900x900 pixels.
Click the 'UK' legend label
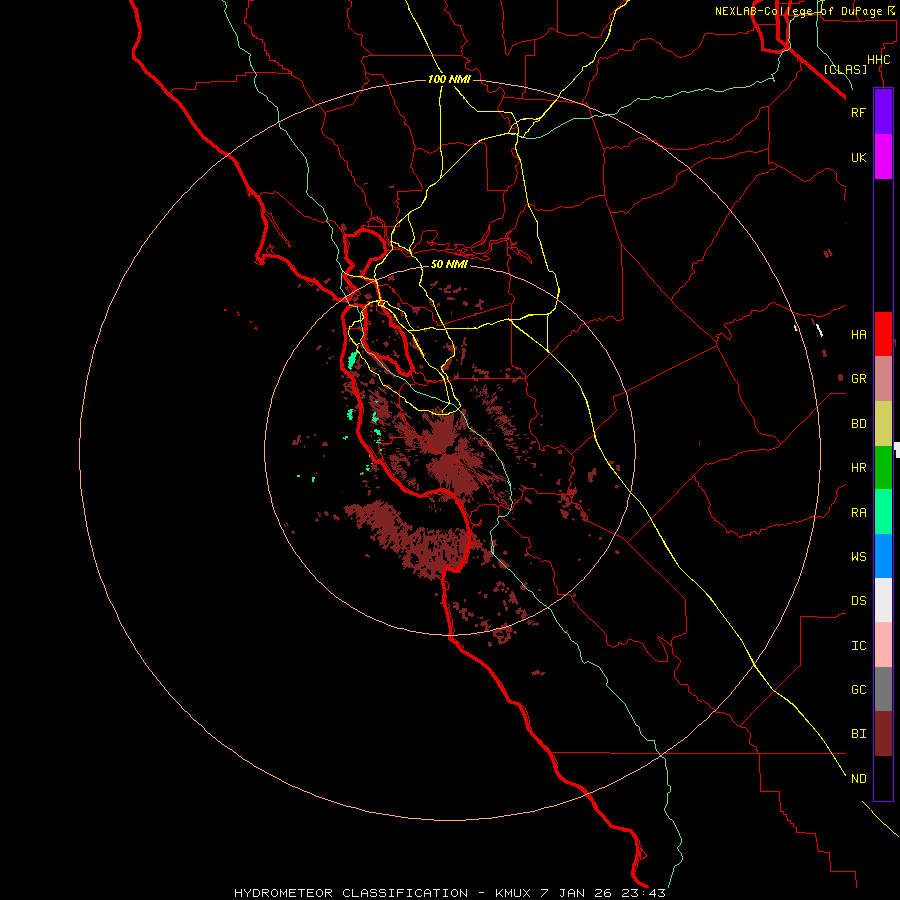pyautogui.click(x=858, y=157)
